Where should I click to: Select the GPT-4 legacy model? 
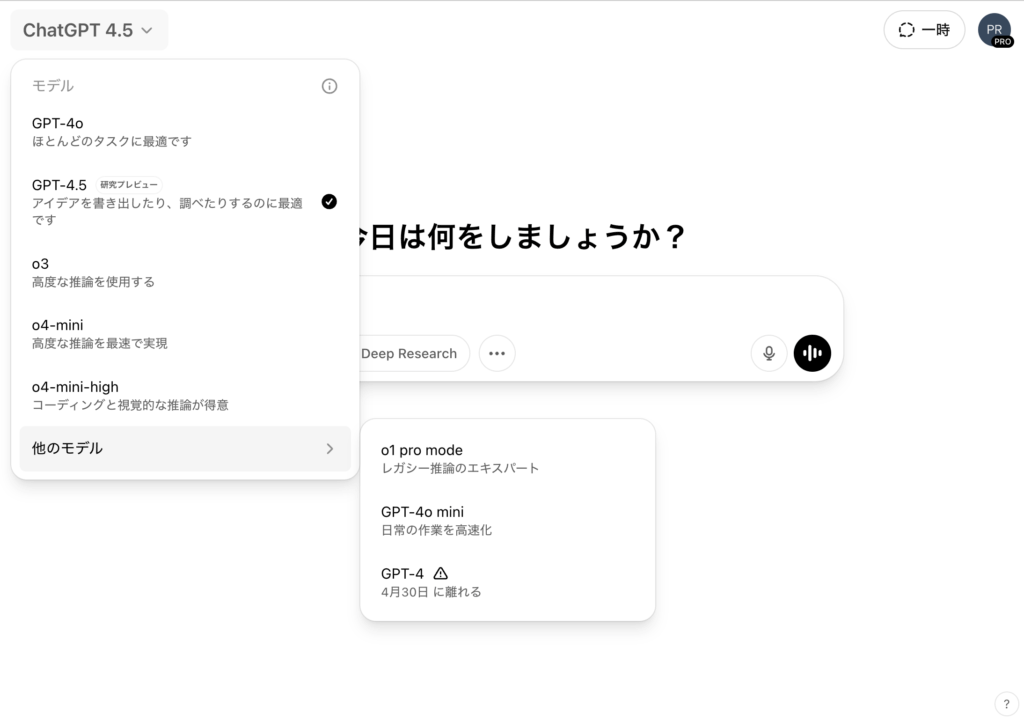[x=507, y=582]
